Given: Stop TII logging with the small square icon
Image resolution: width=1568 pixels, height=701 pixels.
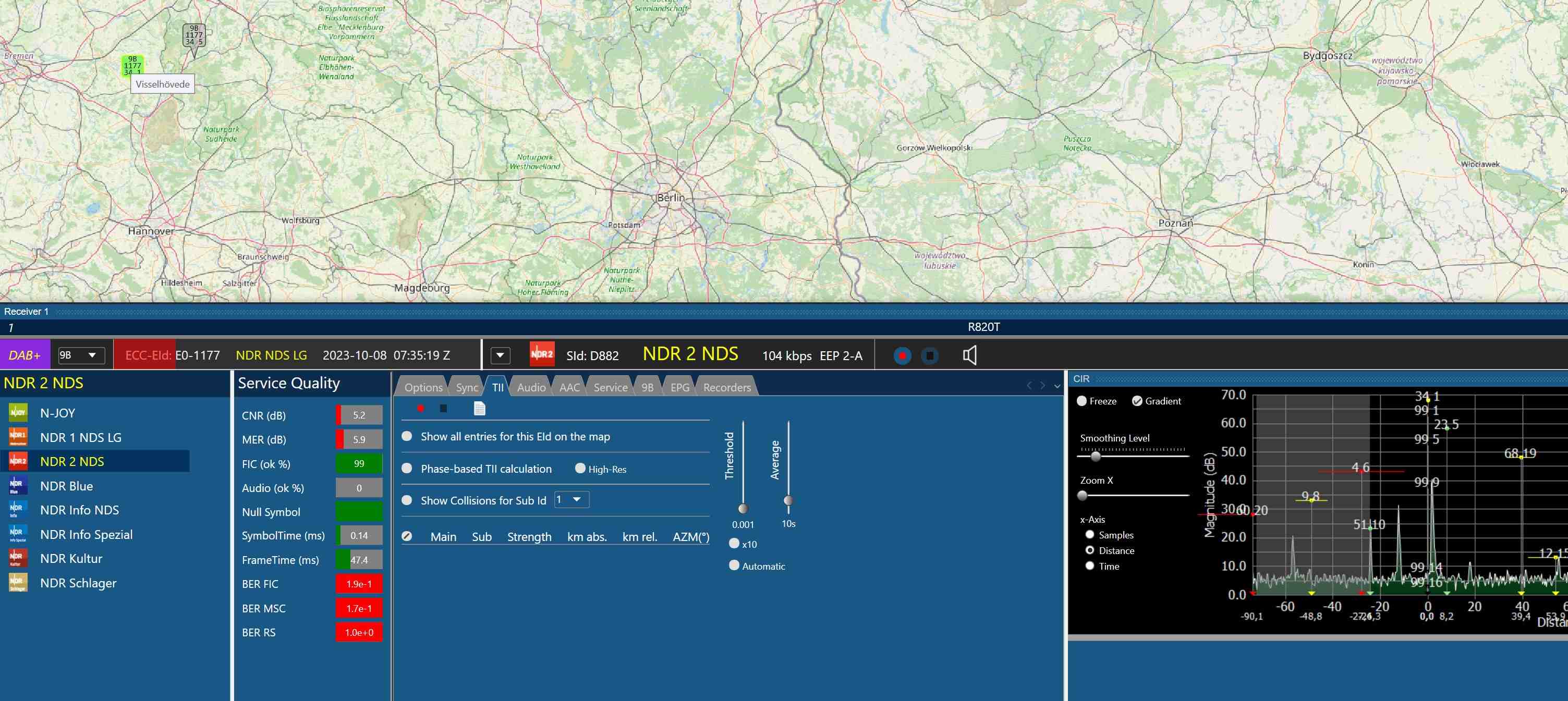Looking at the screenshot, I should (443, 408).
